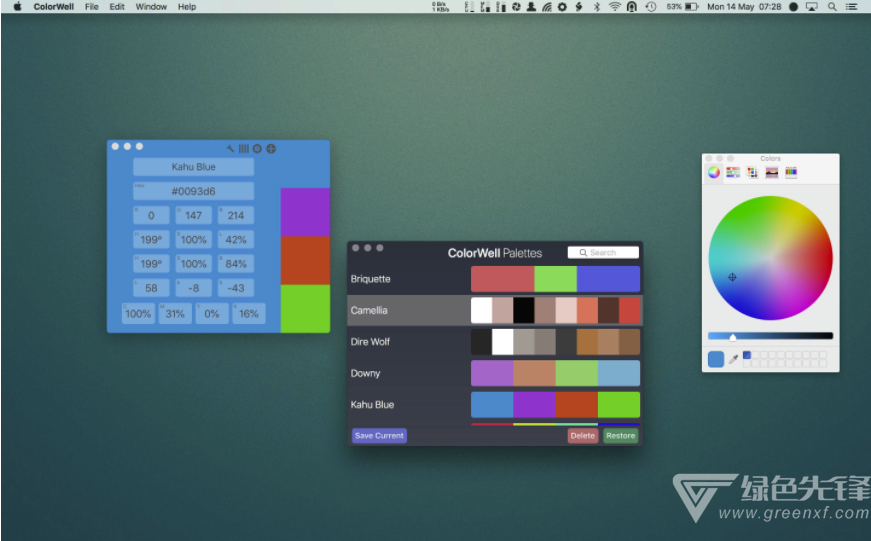Activate the crosshair color picker icon in ColorWell
871x541 pixels.
(x=271, y=148)
